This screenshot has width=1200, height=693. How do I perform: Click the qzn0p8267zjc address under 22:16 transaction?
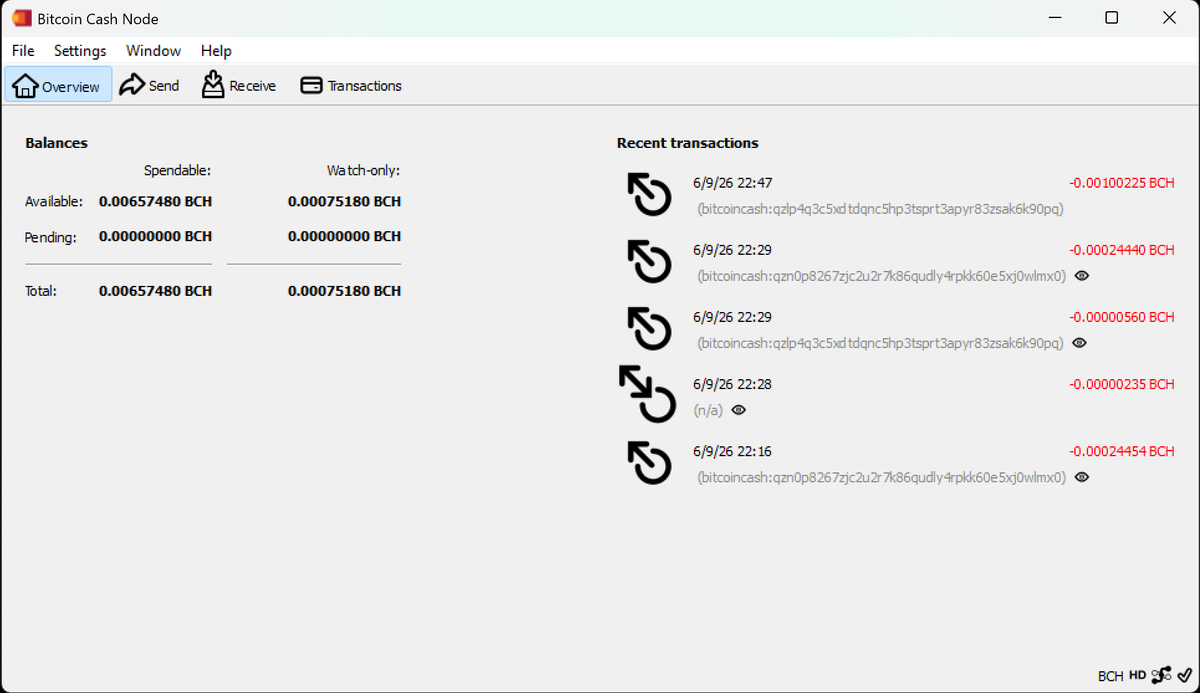click(881, 478)
